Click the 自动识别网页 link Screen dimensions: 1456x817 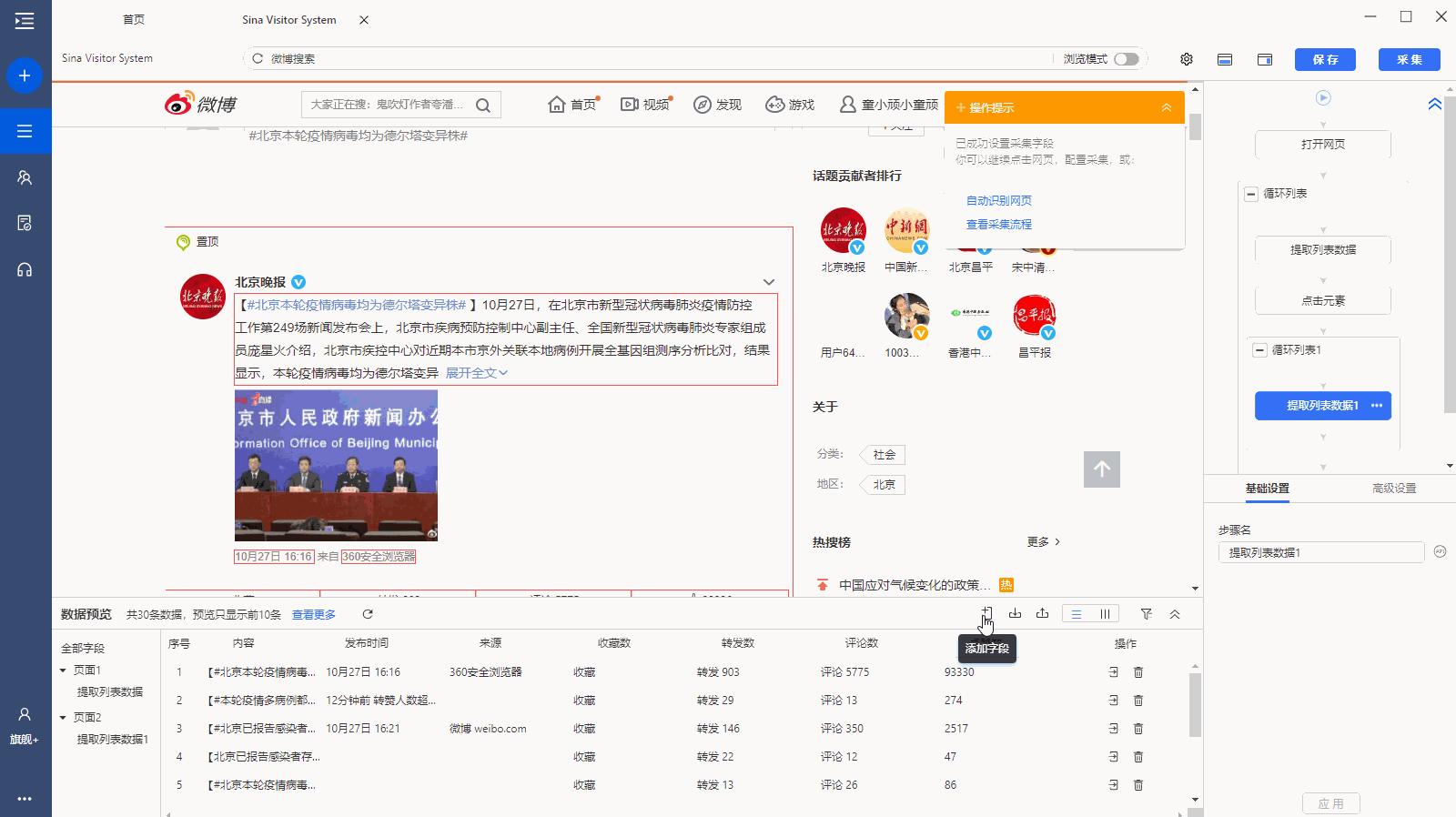(x=998, y=201)
